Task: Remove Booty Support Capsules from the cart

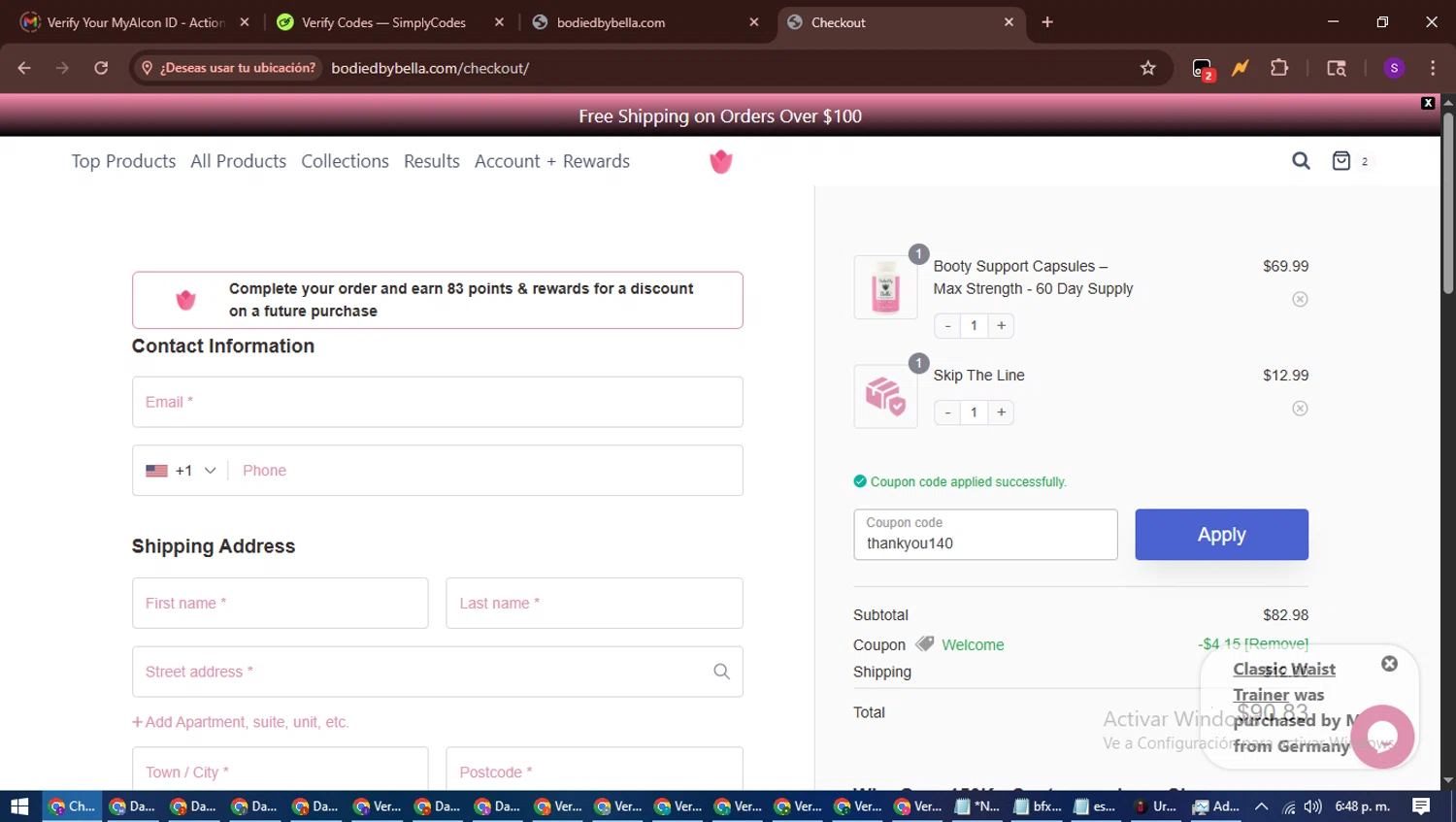Action: click(x=1300, y=299)
